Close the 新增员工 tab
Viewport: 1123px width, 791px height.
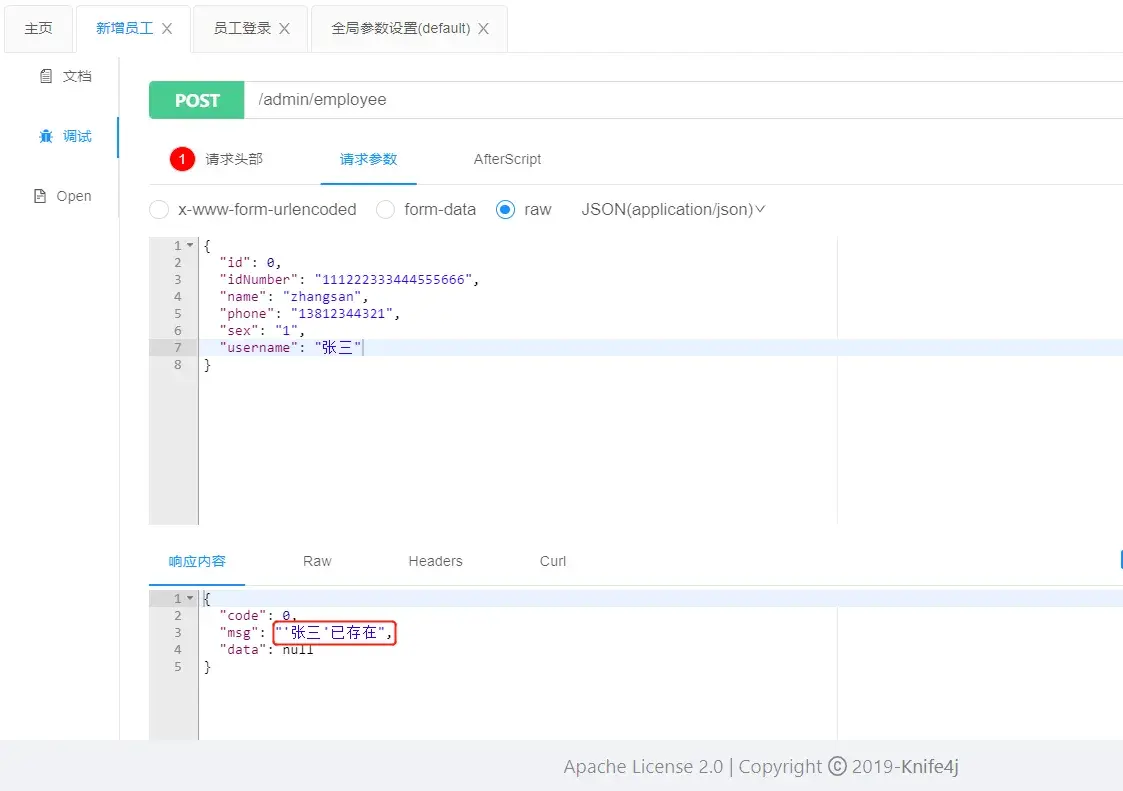pos(167,29)
